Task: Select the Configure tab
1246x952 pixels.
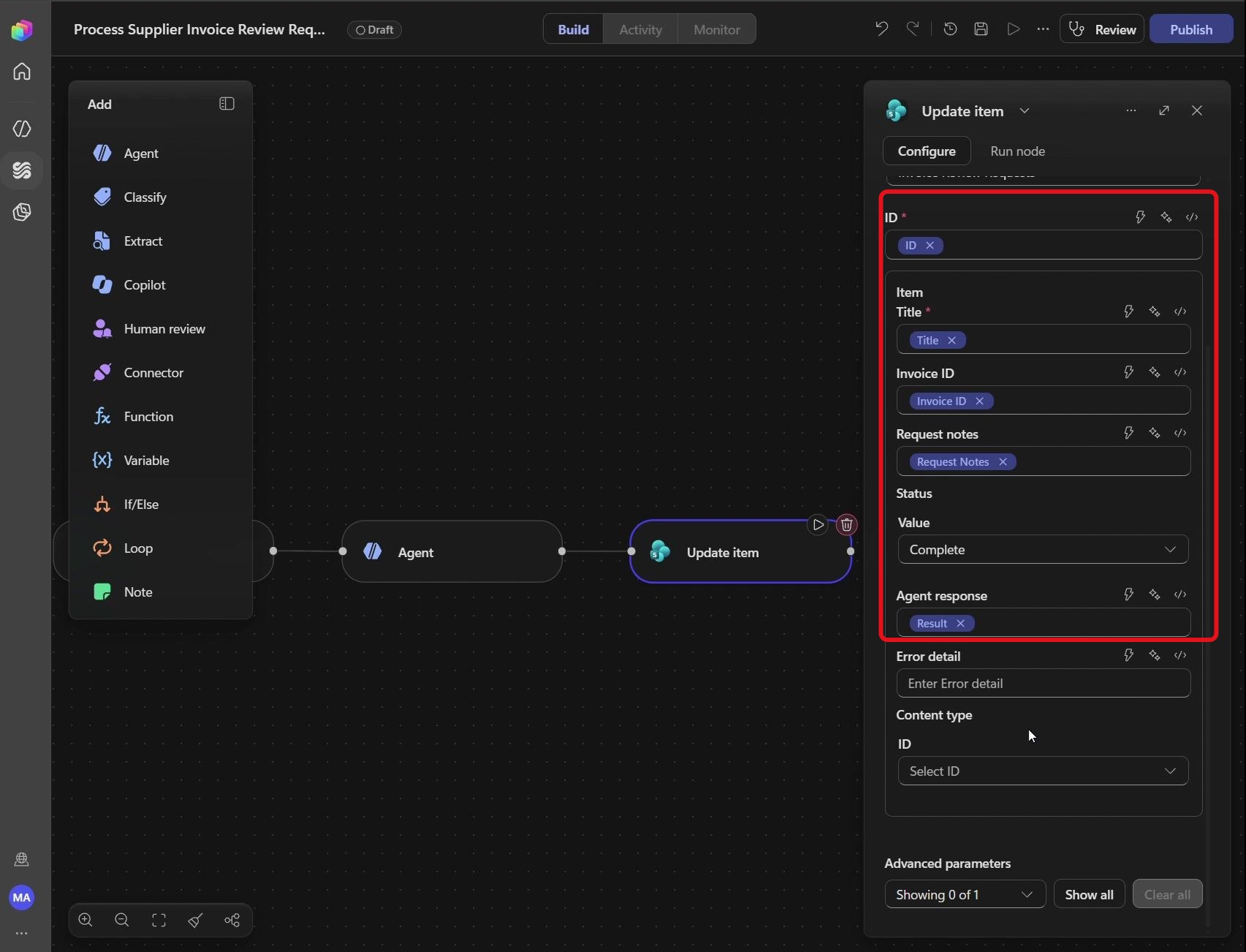Action: point(926,151)
